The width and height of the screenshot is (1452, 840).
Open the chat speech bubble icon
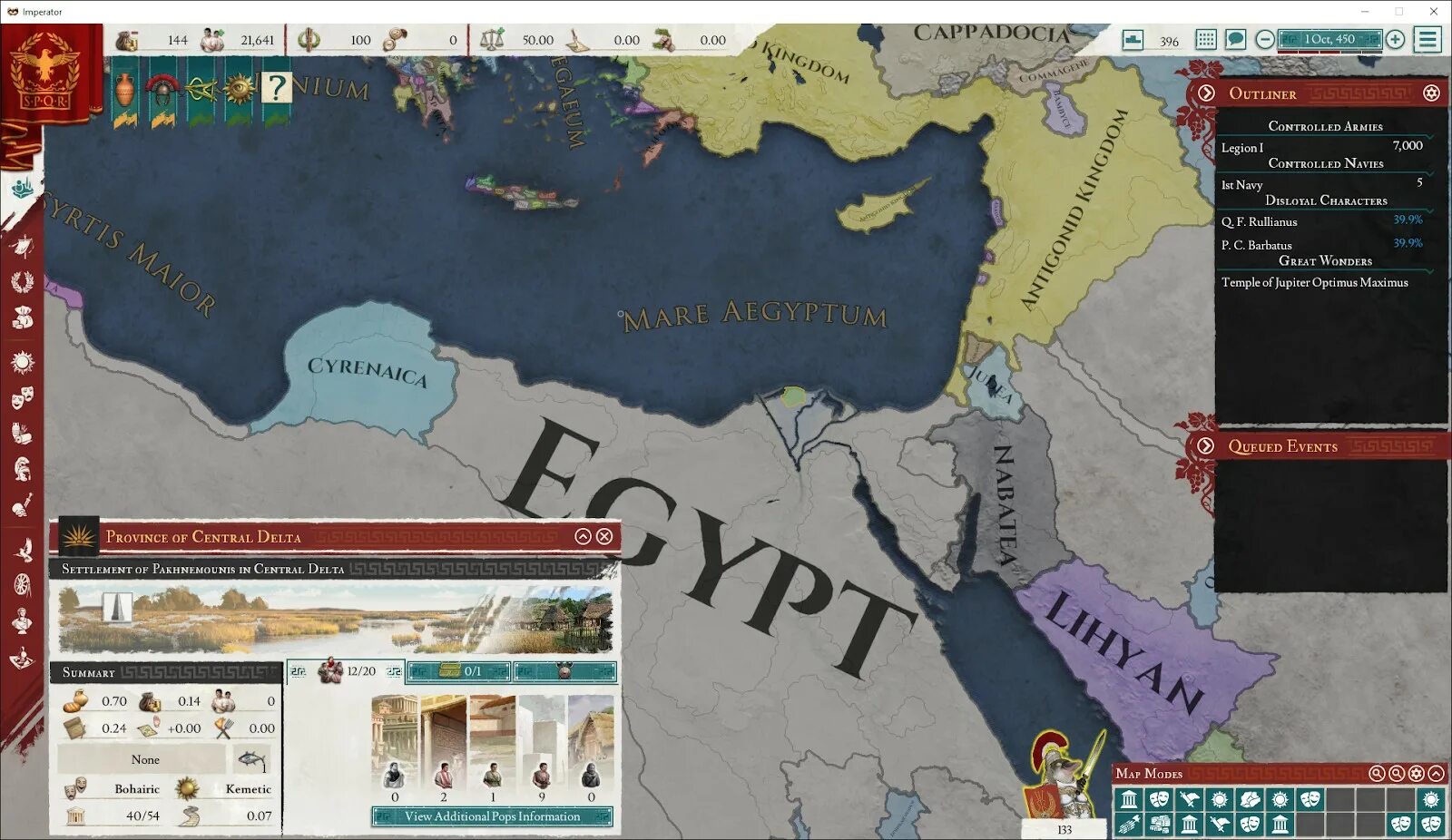pos(1234,40)
